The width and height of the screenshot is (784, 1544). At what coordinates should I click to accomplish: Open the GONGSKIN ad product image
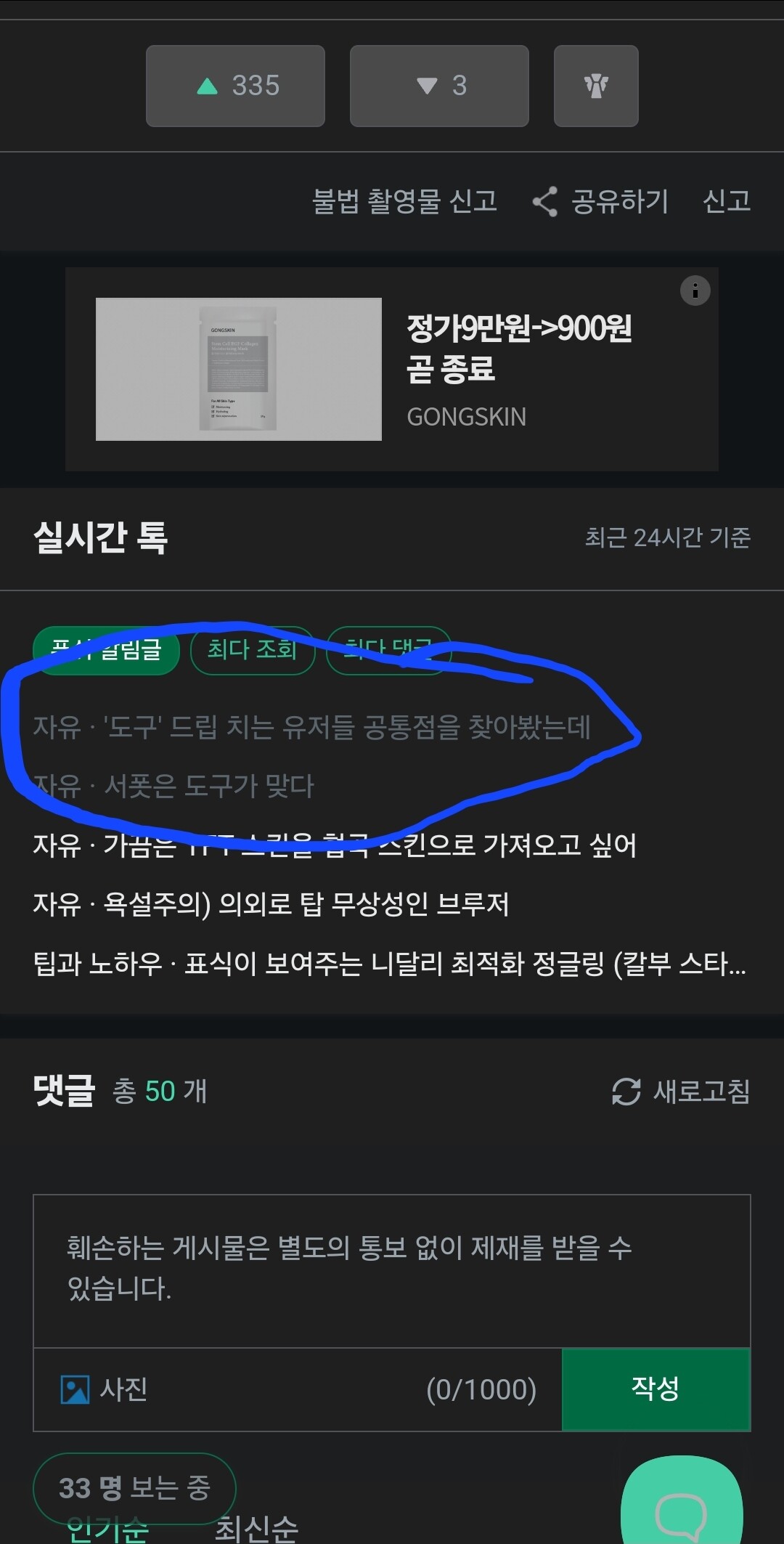pyautogui.click(x=239, y=369)
